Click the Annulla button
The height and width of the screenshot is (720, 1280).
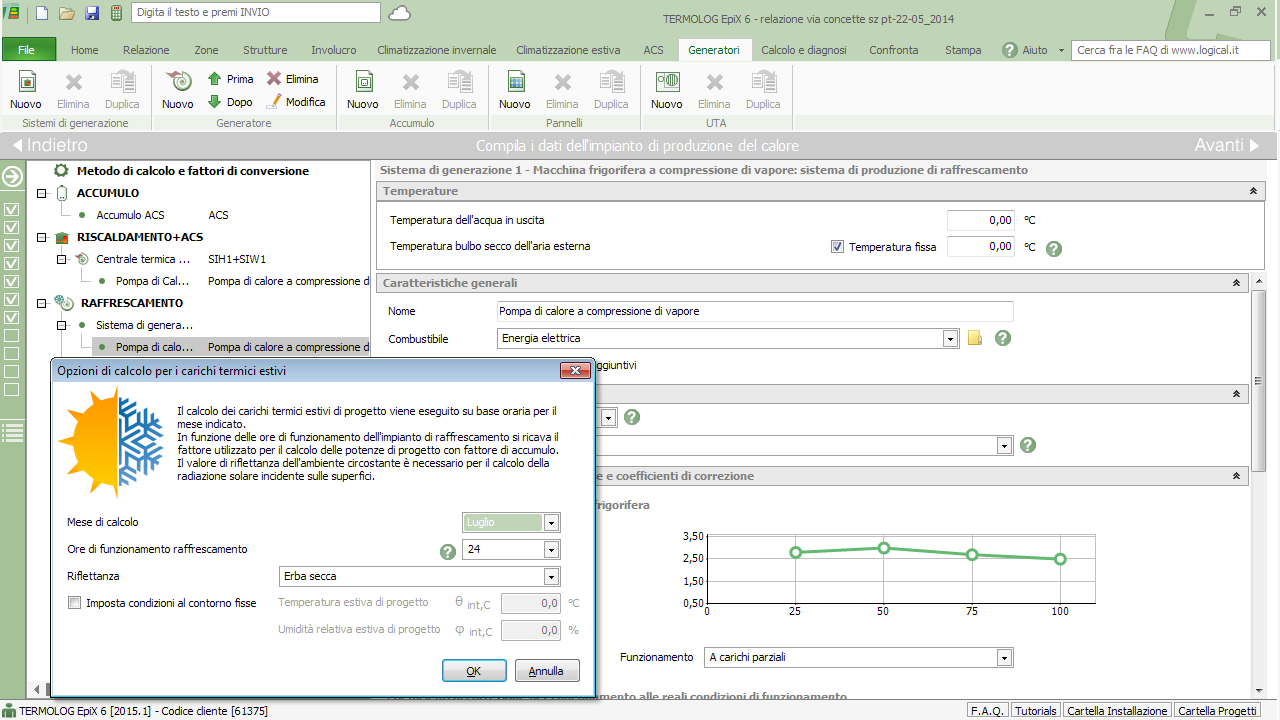pyautogui.click(x=546, y=671)
